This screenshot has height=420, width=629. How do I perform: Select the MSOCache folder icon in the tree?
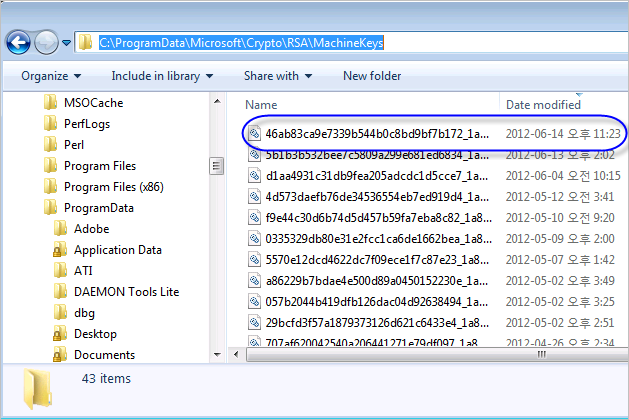click(50, 102)
